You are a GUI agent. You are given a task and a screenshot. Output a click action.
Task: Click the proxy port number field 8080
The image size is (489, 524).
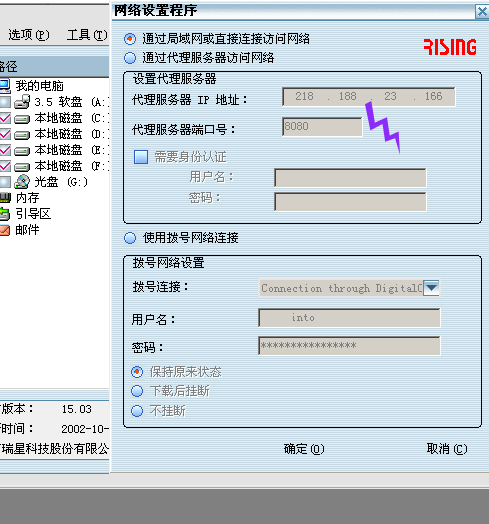322,127
